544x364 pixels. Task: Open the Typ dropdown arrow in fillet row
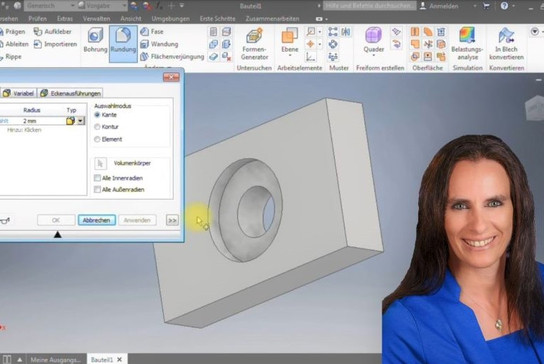80,121
